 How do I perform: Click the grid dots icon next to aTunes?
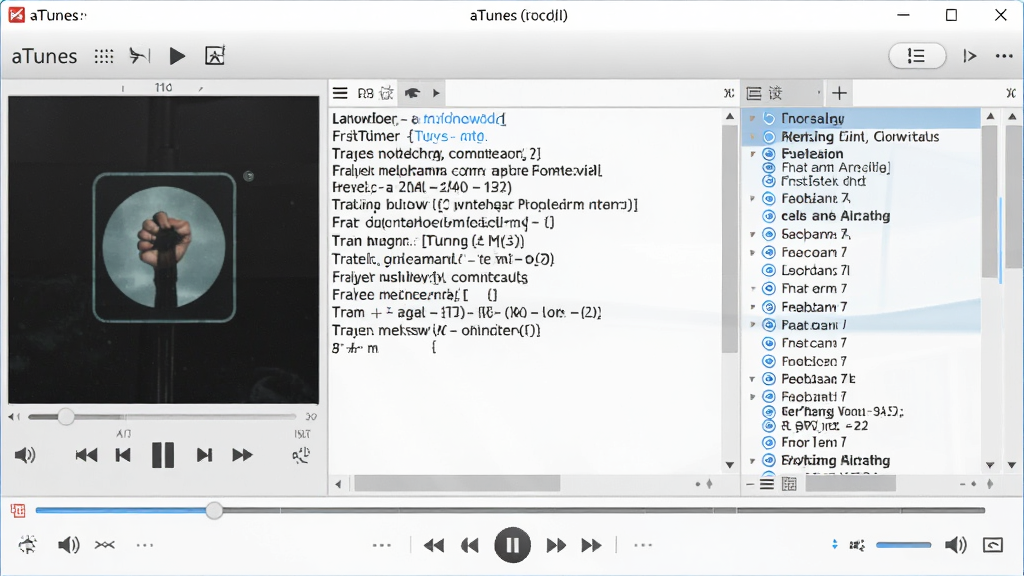[104, 56]
